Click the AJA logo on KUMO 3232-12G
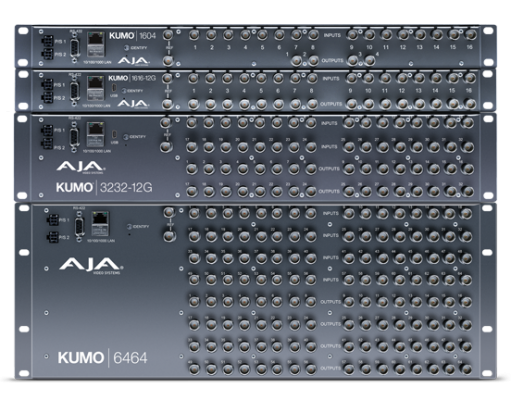 tap(80, 167)
